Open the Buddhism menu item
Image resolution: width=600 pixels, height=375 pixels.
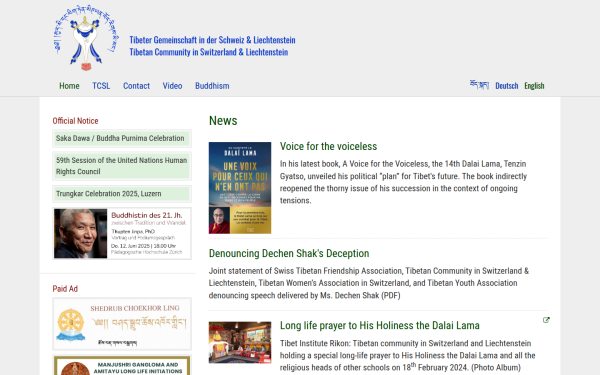pos(212,86)
